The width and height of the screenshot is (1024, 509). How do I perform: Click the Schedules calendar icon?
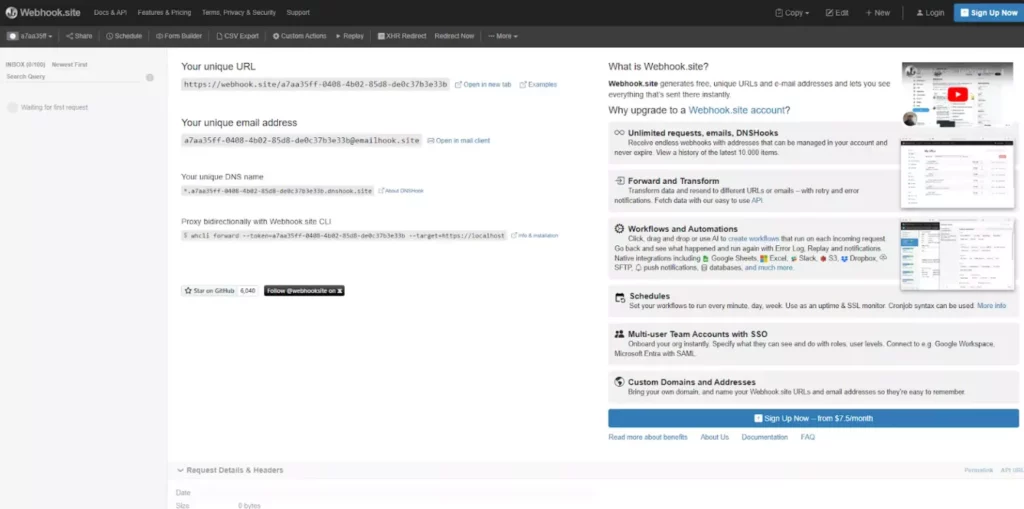pos(620,297)
